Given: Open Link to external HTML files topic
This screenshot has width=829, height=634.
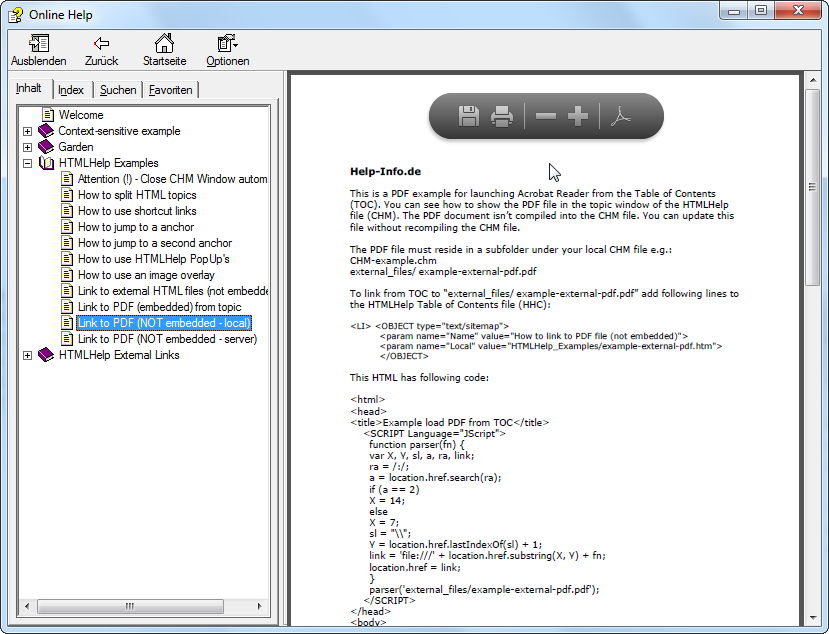Looking at the screenshot, I should click(x=172, y=291).
